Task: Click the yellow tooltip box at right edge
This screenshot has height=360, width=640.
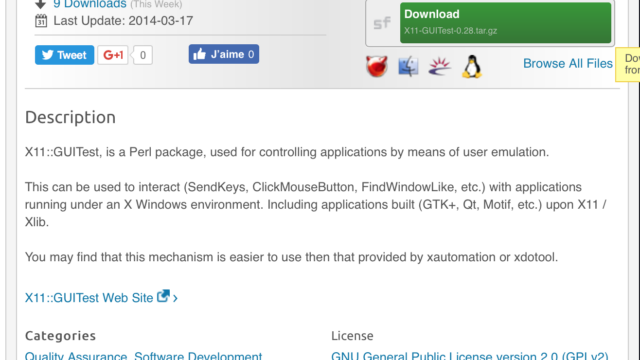Action: click(x=628, y=64)
